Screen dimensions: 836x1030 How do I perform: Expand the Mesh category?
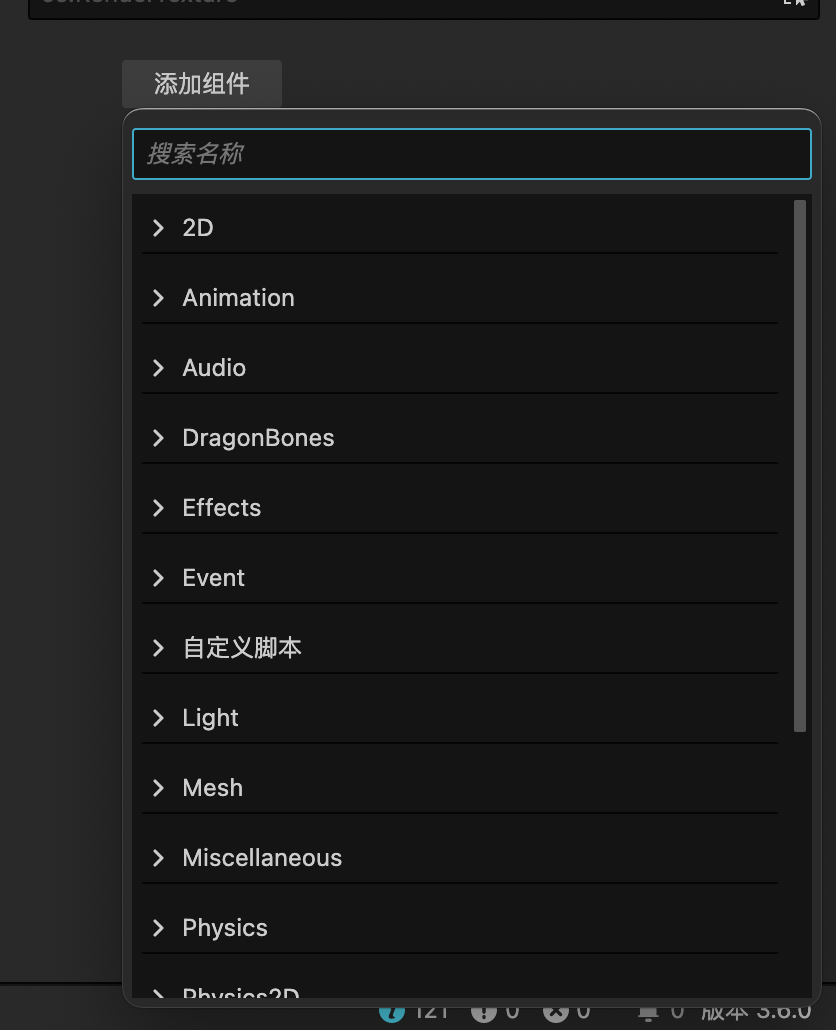click(212, 788)
